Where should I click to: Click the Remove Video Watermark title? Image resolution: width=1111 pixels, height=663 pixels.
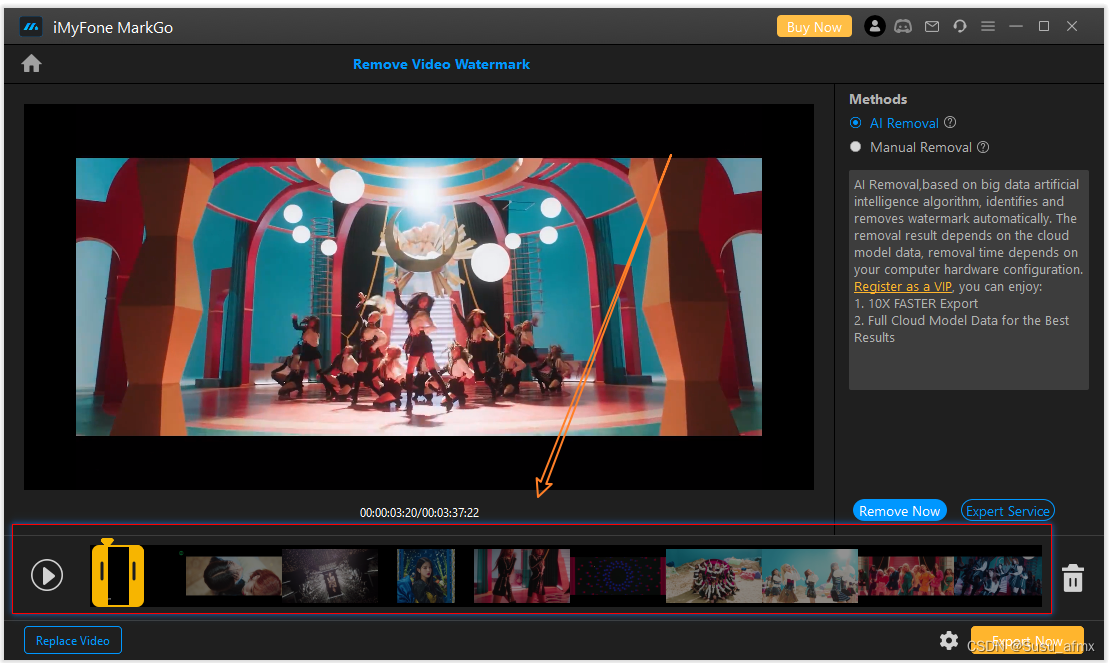pyautogui.click(x=441, y=64)
